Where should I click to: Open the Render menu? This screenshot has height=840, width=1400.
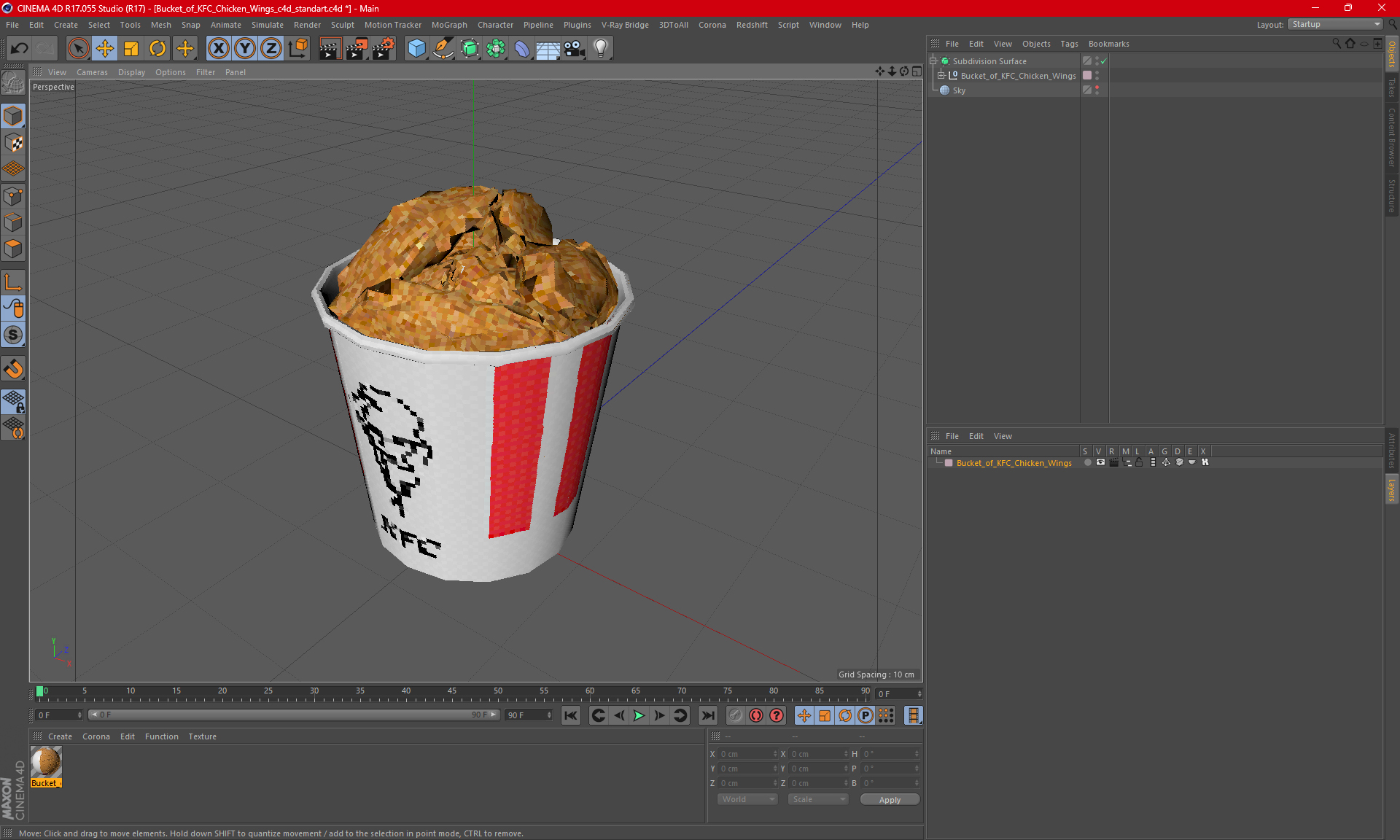pos(307,25)
